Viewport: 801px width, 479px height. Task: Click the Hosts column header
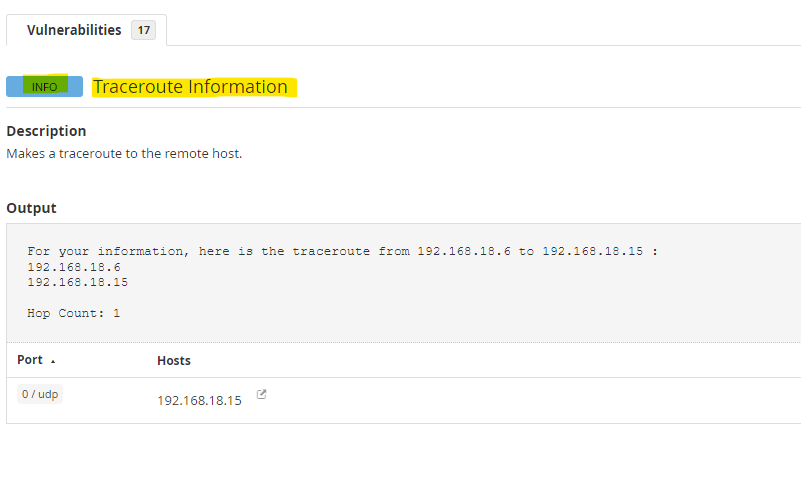click(174, 360)
